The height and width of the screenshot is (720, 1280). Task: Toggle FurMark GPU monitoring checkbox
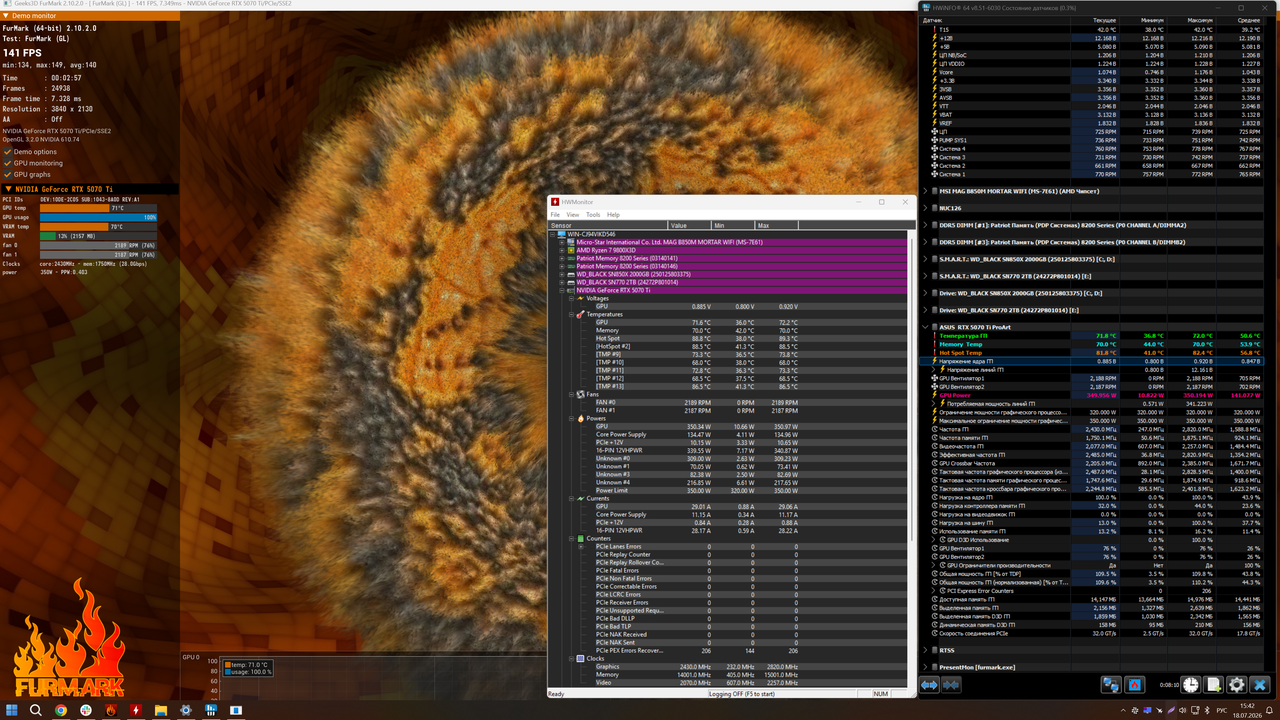pos(8,163)
